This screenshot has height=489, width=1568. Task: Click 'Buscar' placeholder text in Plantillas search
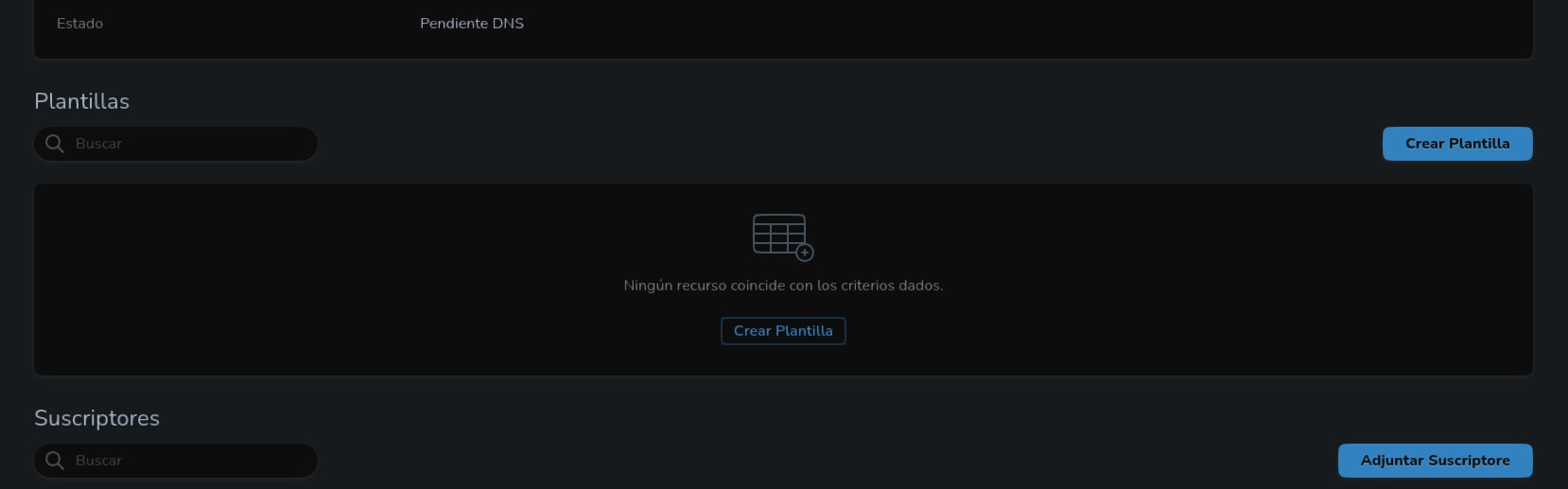pyautogui.click(x=98, y=144)
